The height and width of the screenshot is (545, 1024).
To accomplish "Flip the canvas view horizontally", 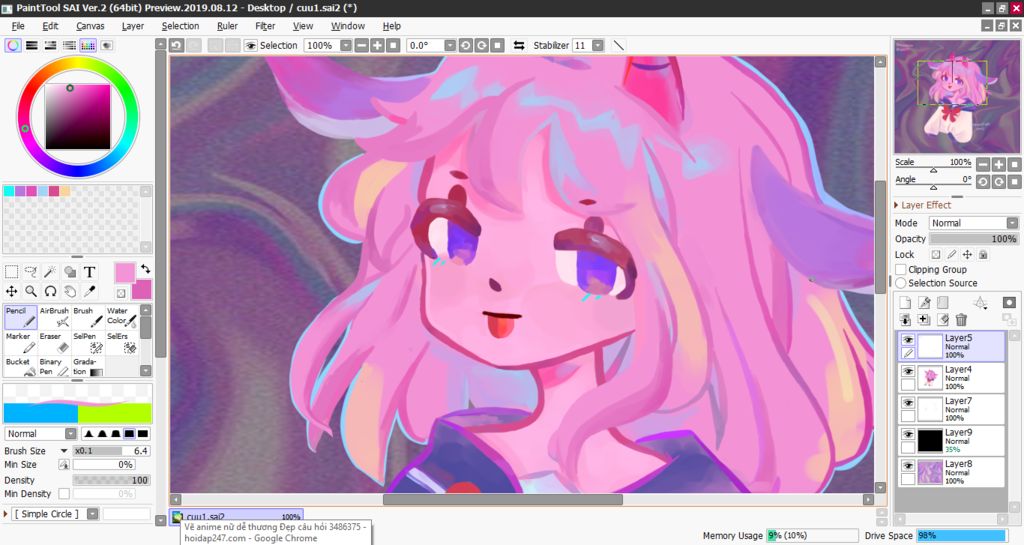I will click(x=519, y=46).
